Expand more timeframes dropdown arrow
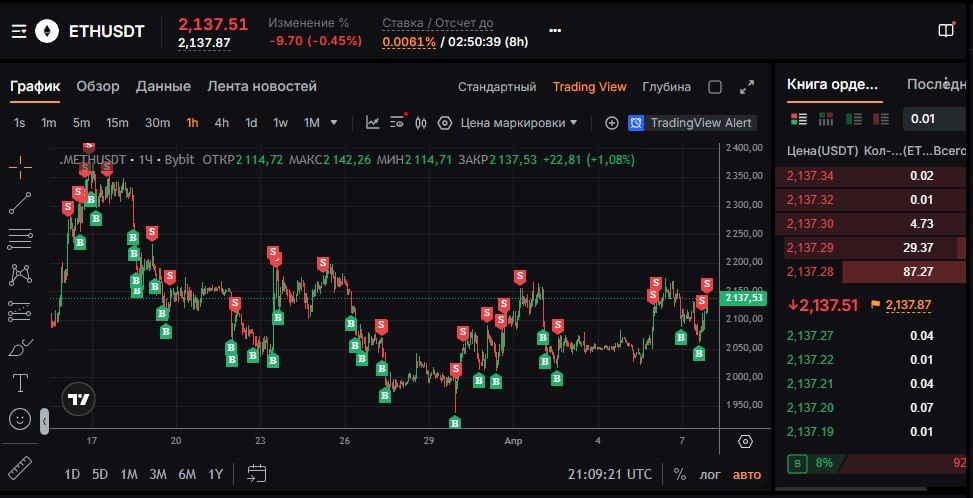Screen dimensions: 973x498 point(334,123)
